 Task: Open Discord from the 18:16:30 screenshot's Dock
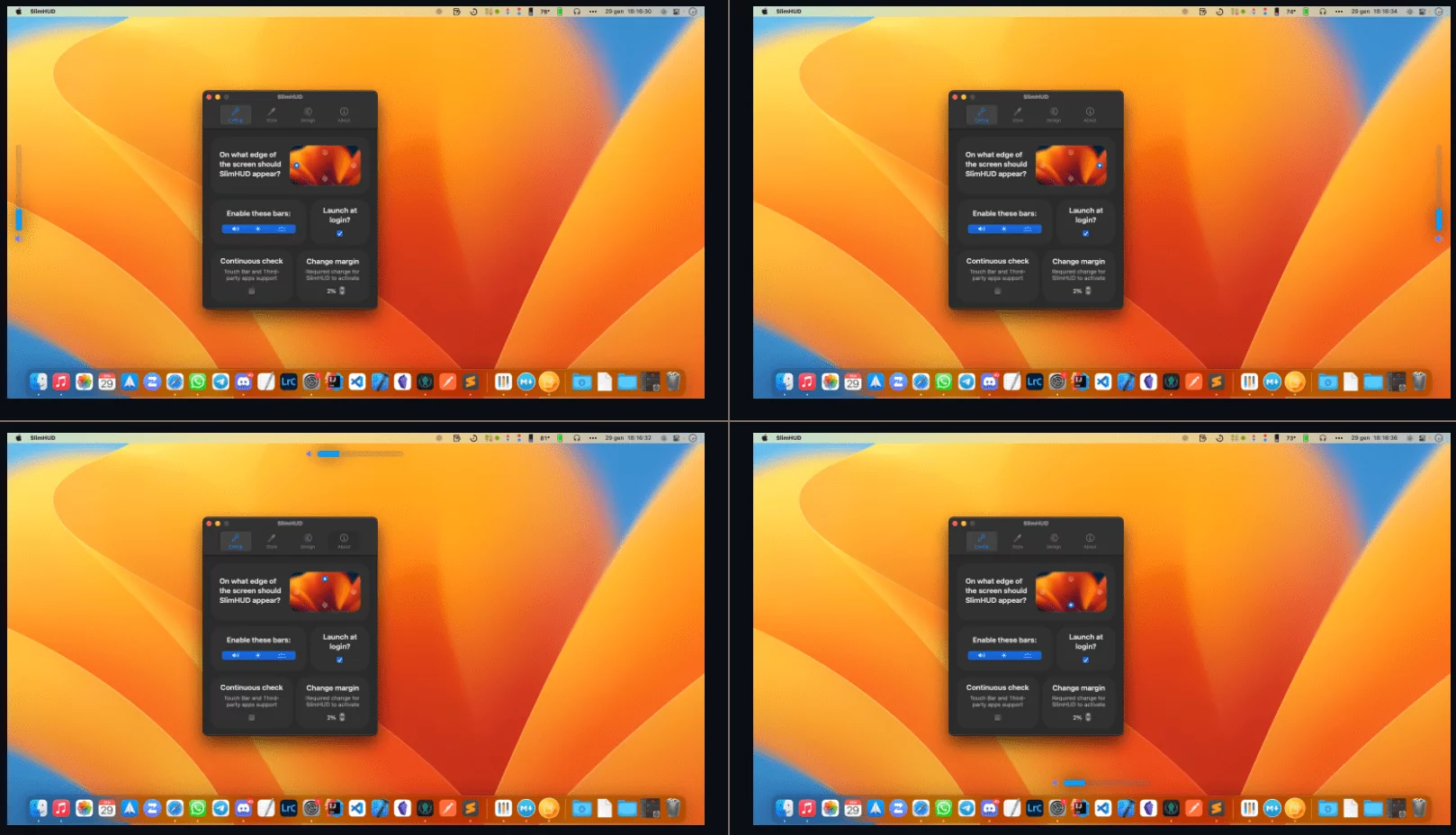(243, 382)
